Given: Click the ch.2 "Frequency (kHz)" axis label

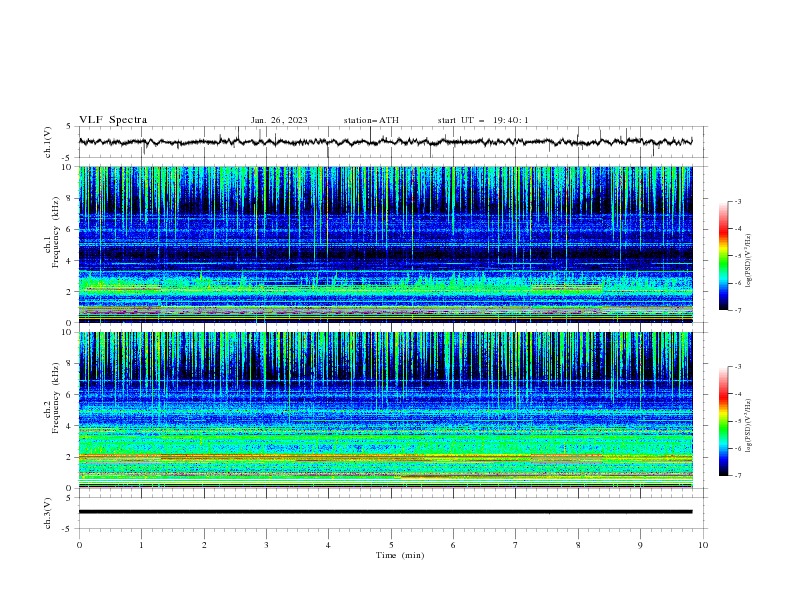Looking at the screenshot, I should (56, 398).
